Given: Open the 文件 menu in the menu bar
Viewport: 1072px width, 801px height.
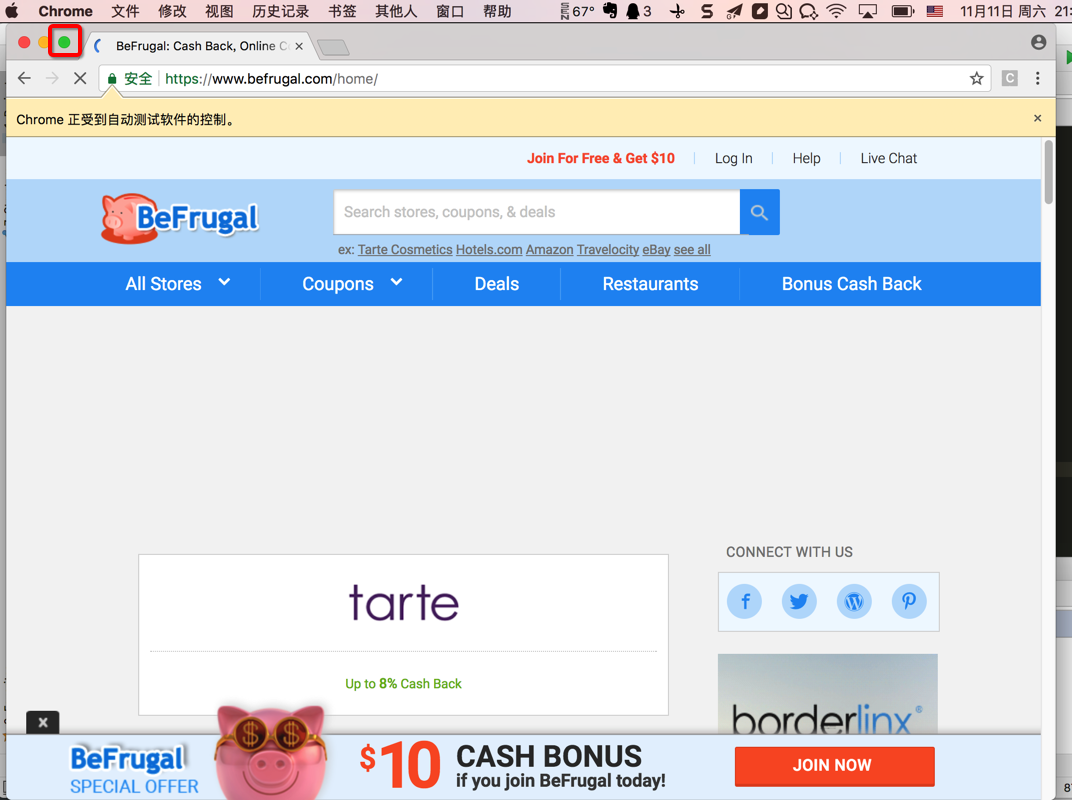Looking at the screenshot, I should [x=125, y=11].
